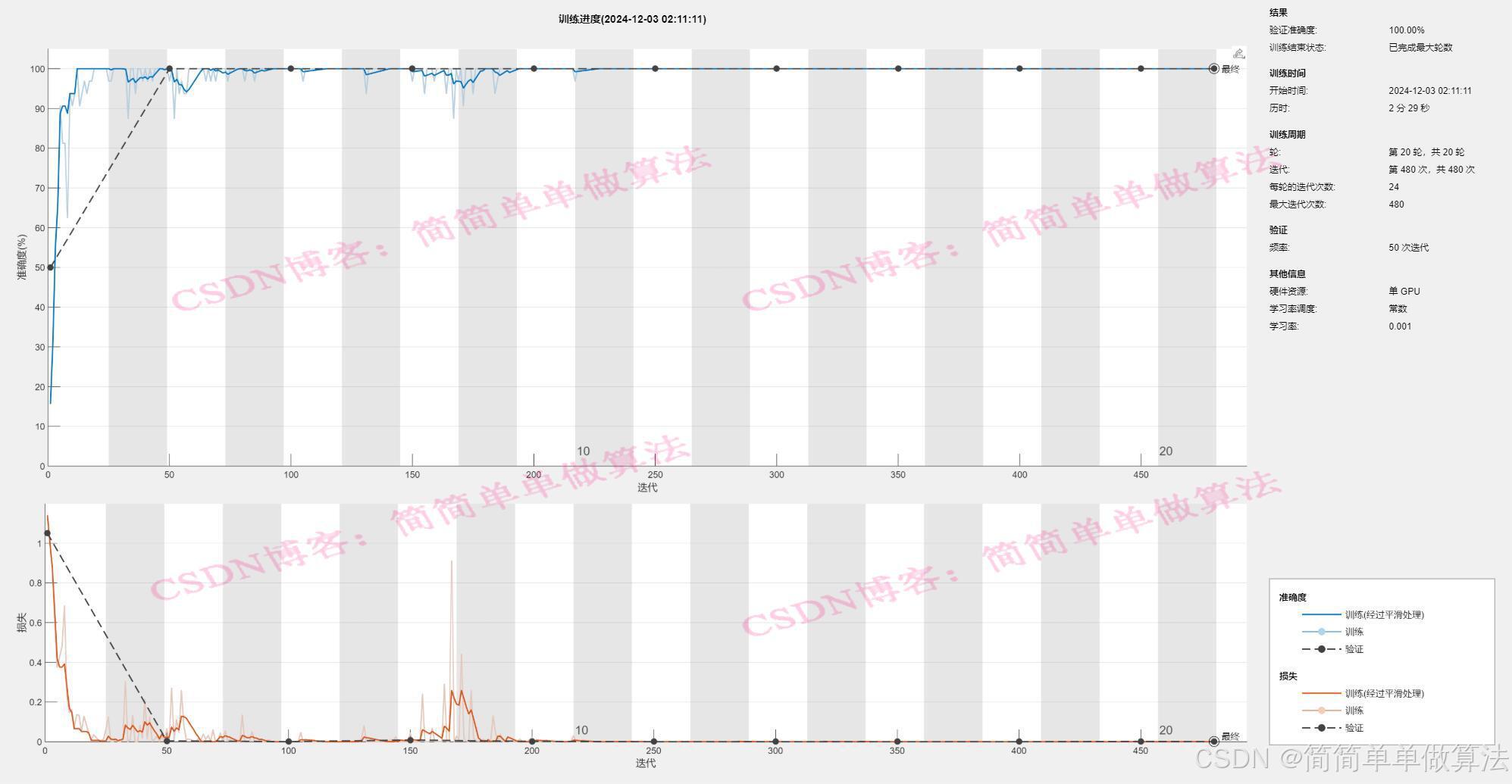Select the 结果 section heading
This screenshot has width=1512, height=784.
(x=1279, y=12)
